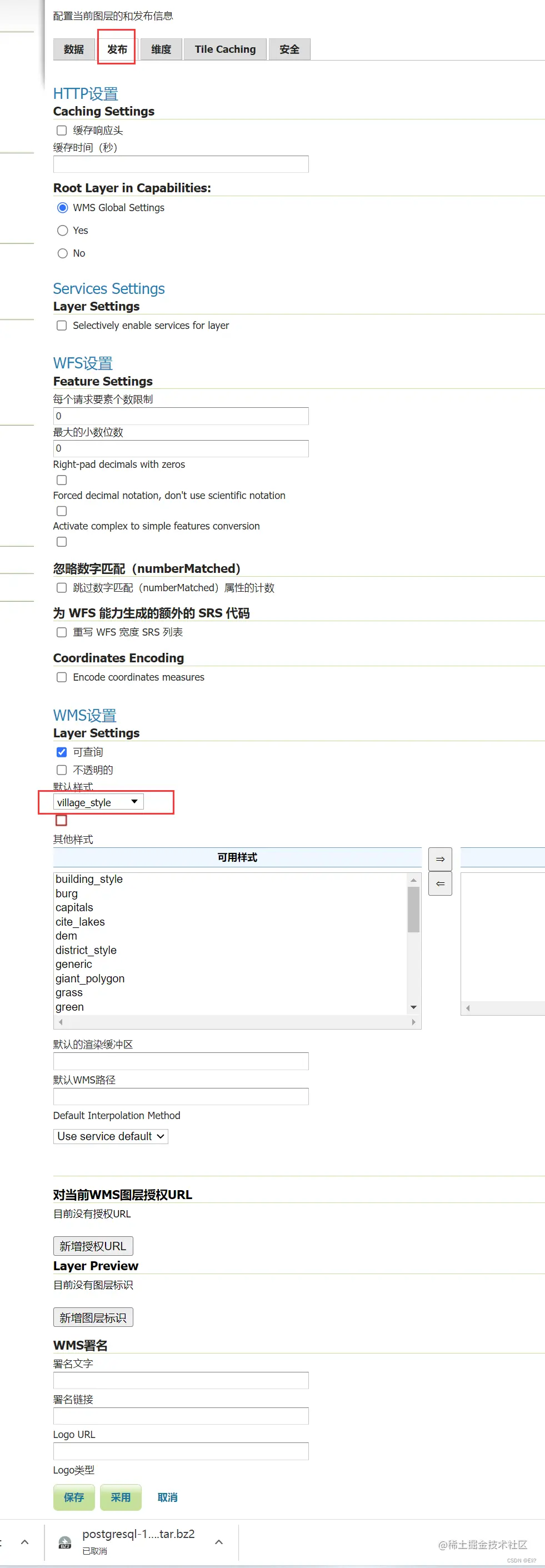Click the 取消 cancel link
Image resolution: width=545 pixels, height=1568 pixels.
pyautogui.click(x=167, y=1497)
